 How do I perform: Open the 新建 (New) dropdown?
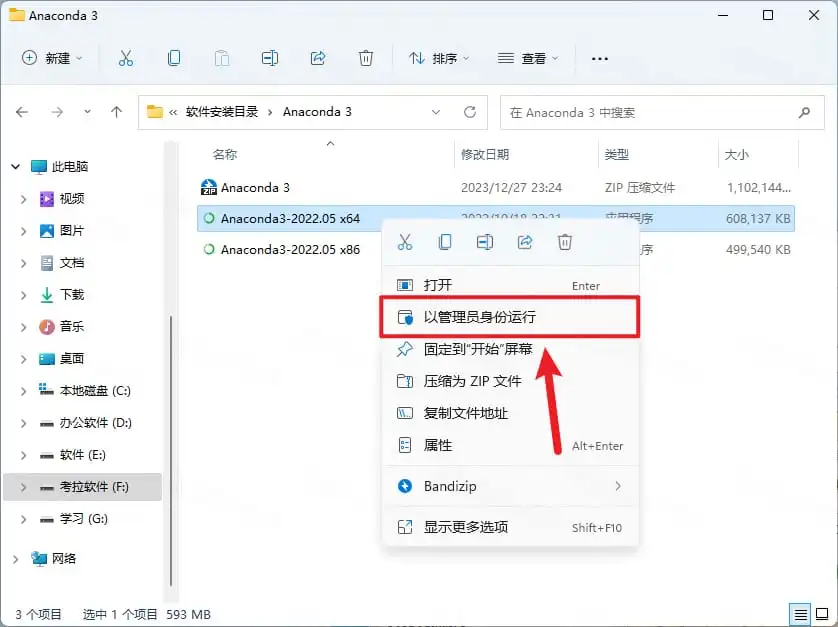click(x=52, y=58)
